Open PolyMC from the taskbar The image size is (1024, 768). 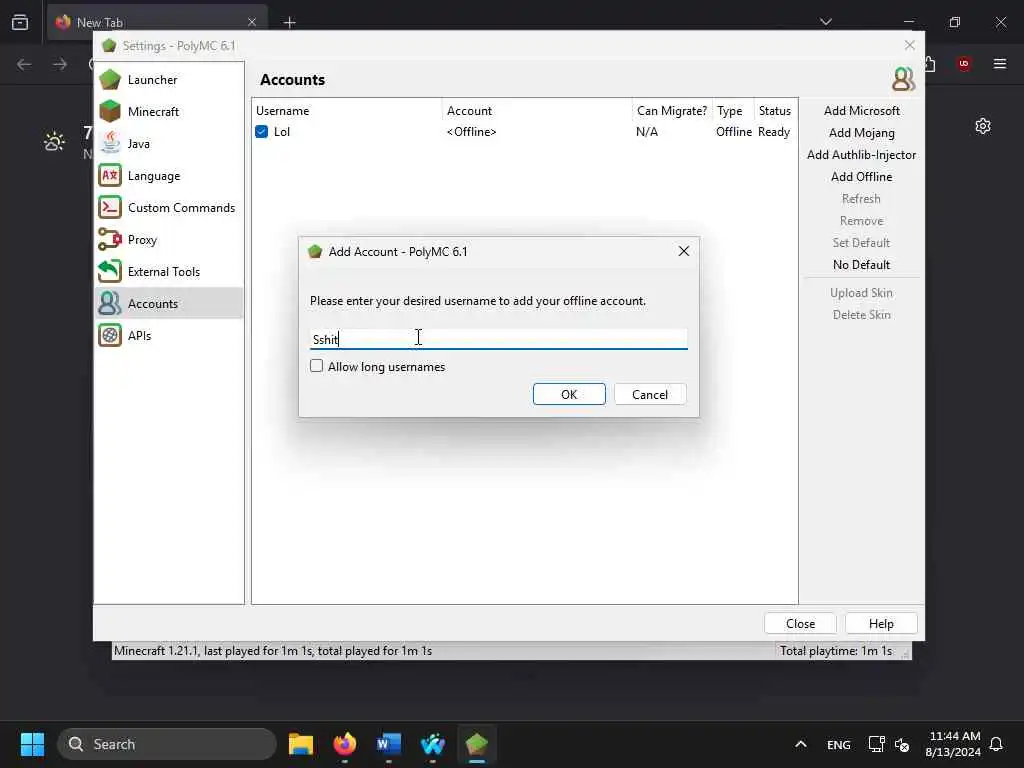(477, 744)
